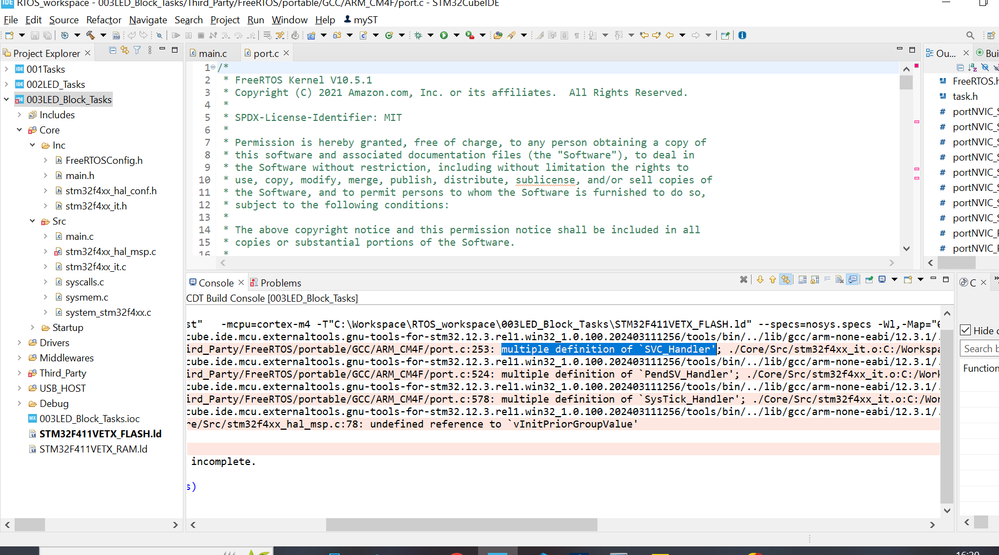Click the Search field in right panel

tap(979, 349)
